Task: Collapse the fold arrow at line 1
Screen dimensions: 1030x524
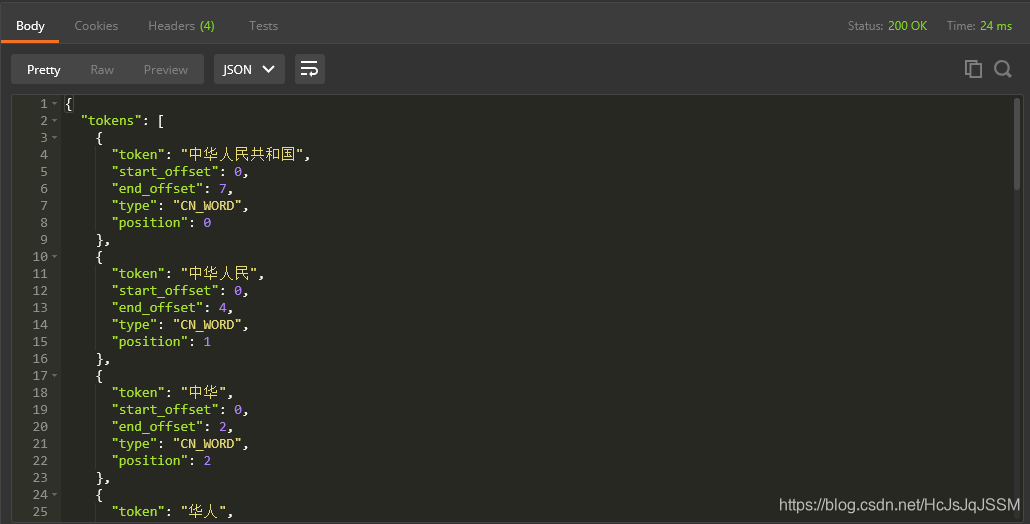Action: (55, 104)
